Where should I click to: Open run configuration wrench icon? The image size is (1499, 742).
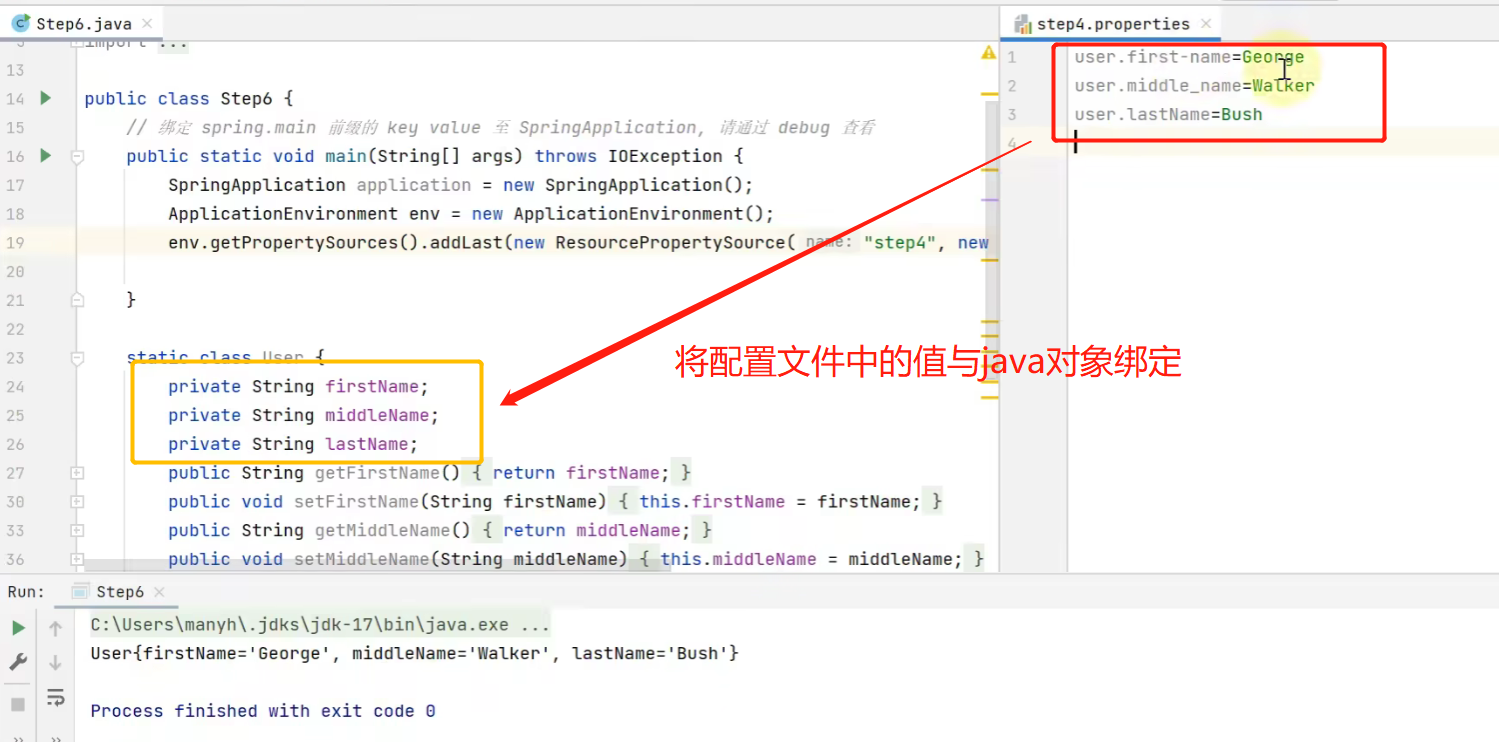[18, 662]
